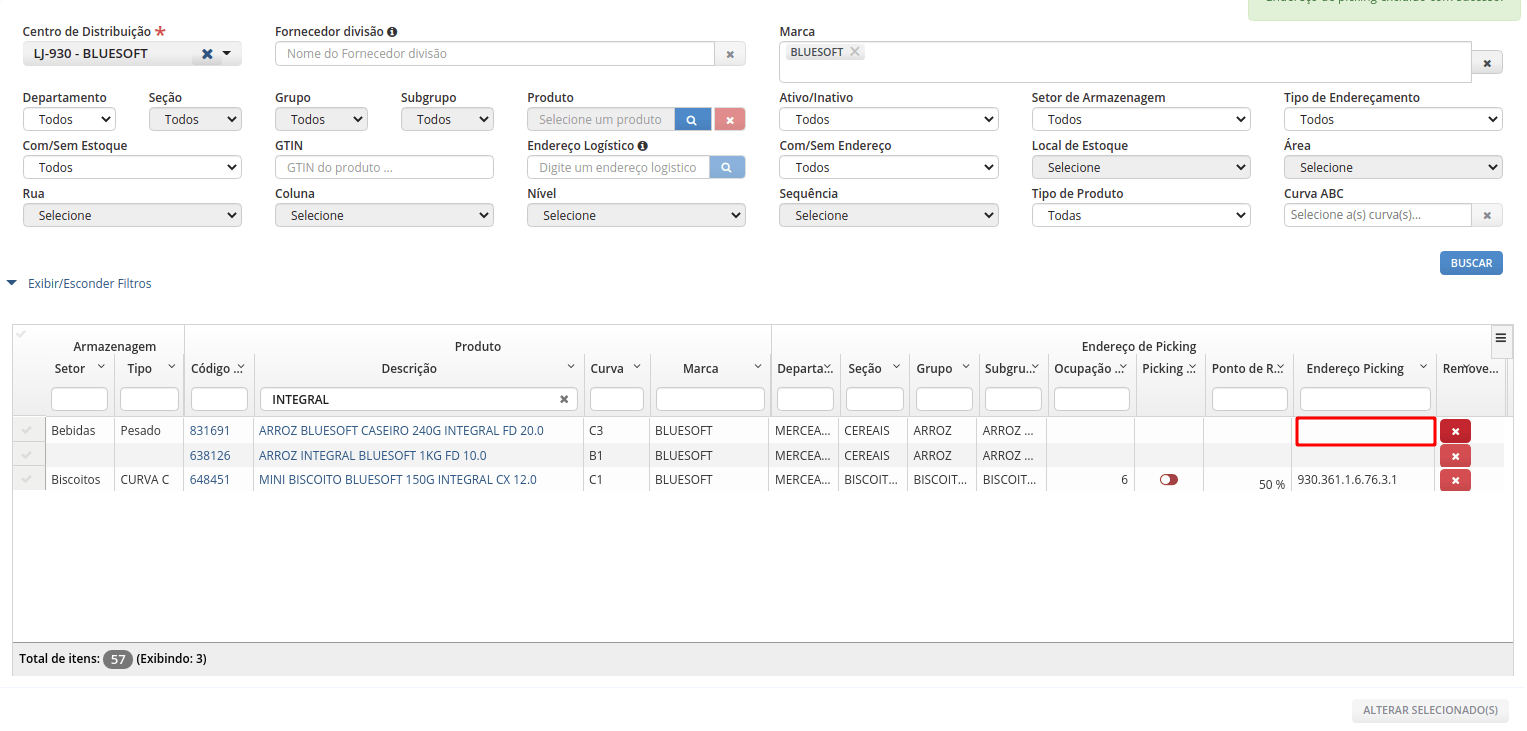Screen dimensions: 1527x731
Task: Open the Subgrupo filter dropdown
Action: [x=447, y=120]
